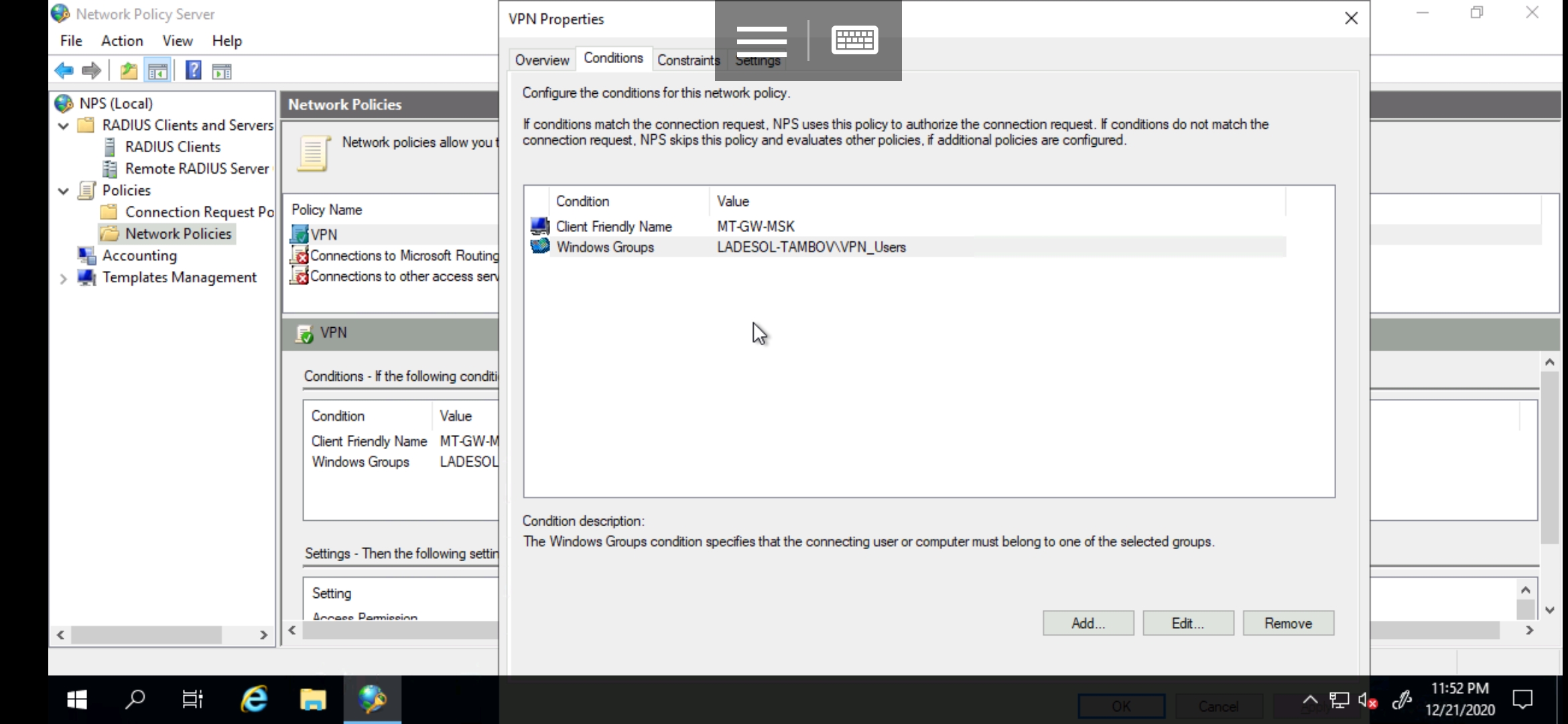Select the Conditions tab
This screenshot has width=1568, height=724.
(x=613, y=58)
